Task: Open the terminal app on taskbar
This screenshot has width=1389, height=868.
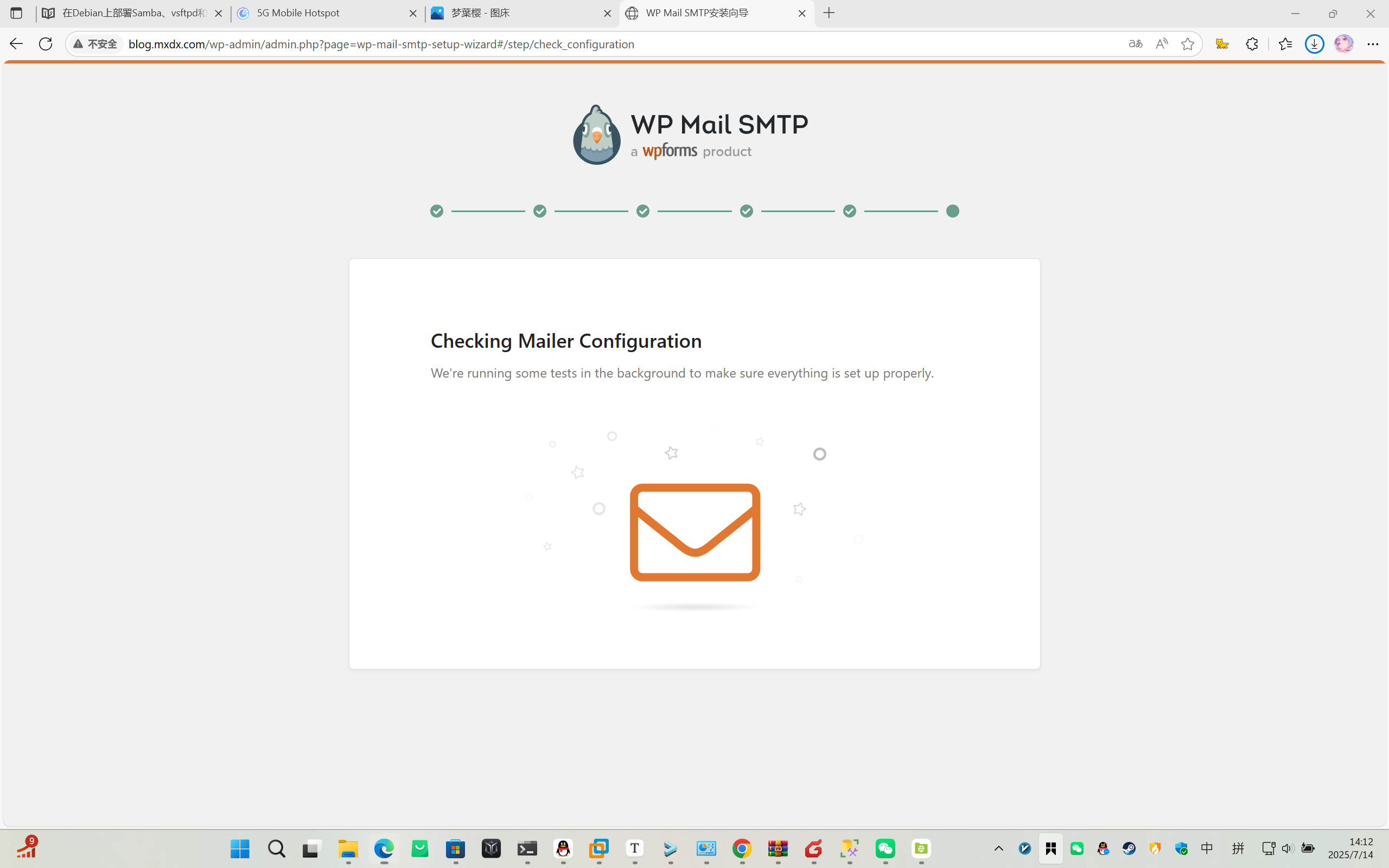Action: click(527, 848)
